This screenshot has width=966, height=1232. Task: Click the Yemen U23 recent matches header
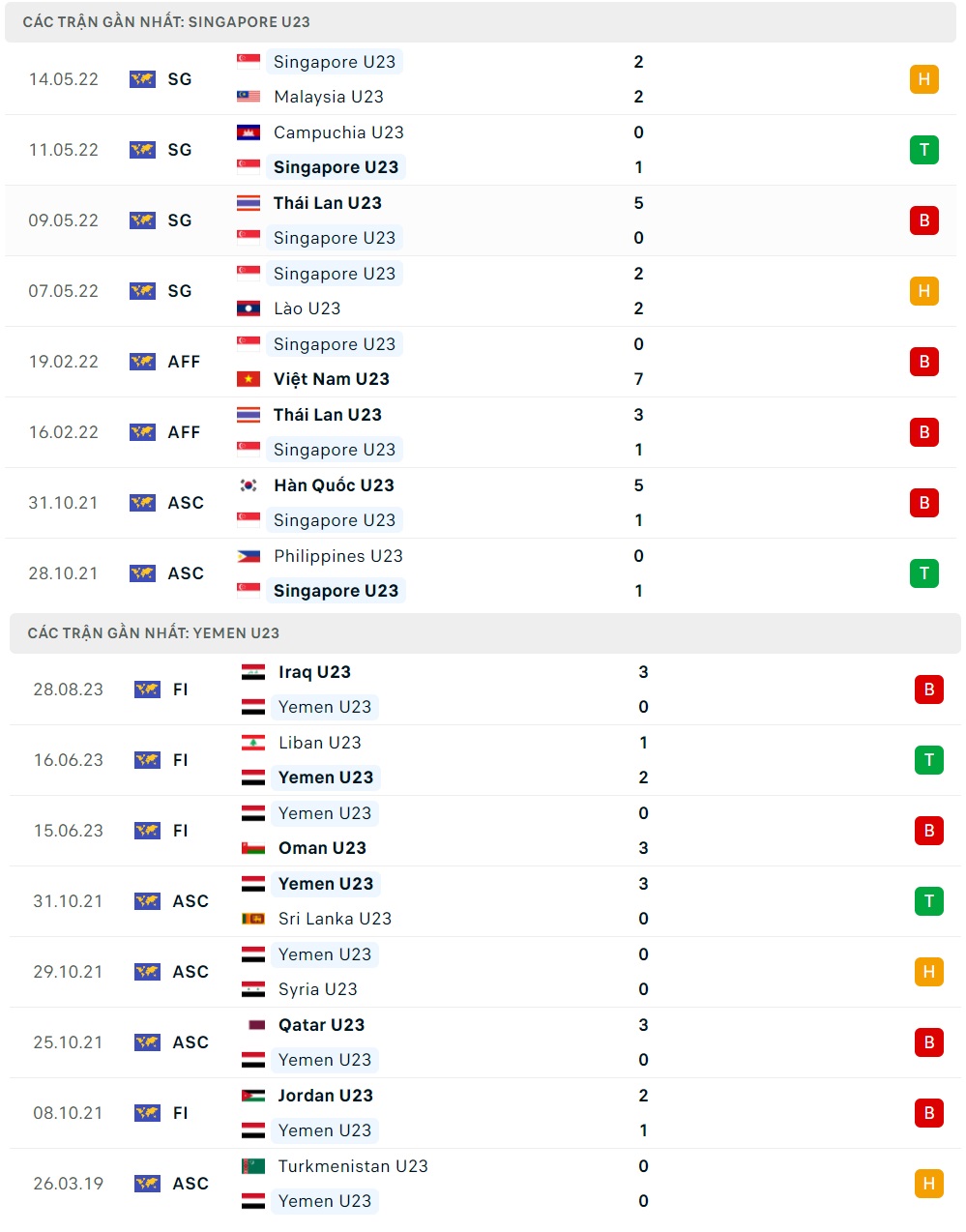point(485,633)
